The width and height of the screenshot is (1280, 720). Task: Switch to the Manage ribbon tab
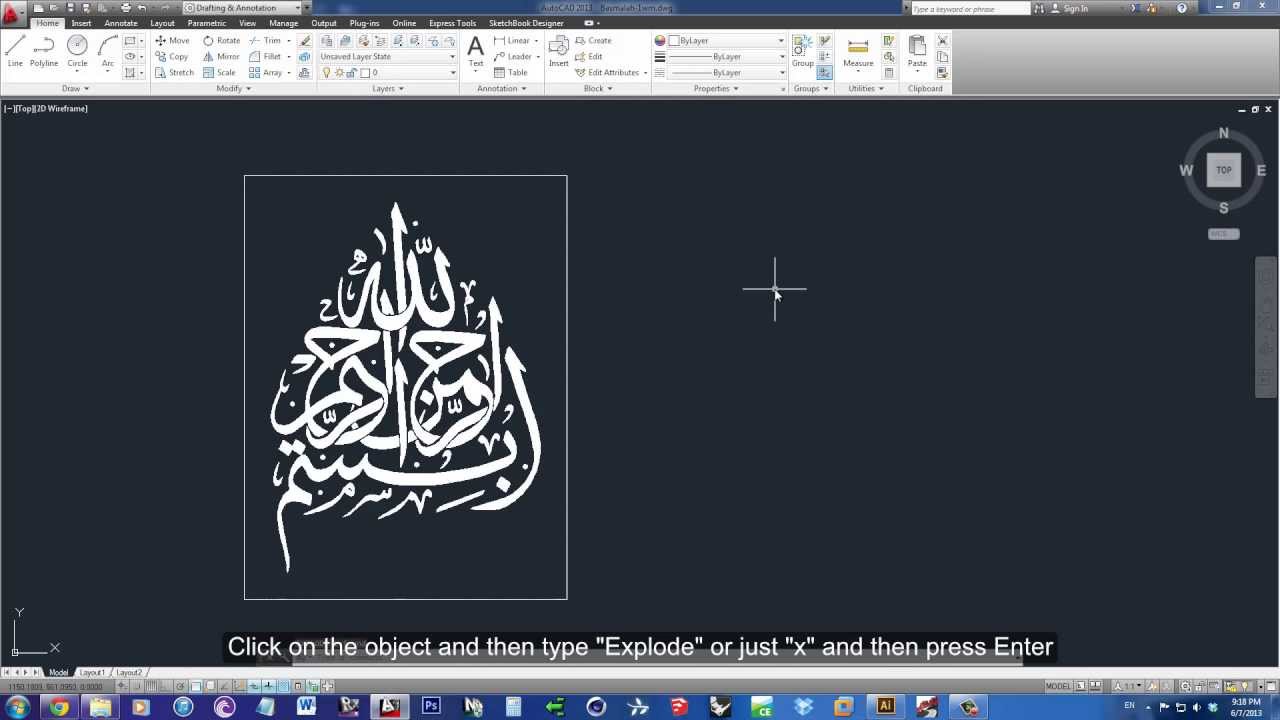(x=283, y=23)
